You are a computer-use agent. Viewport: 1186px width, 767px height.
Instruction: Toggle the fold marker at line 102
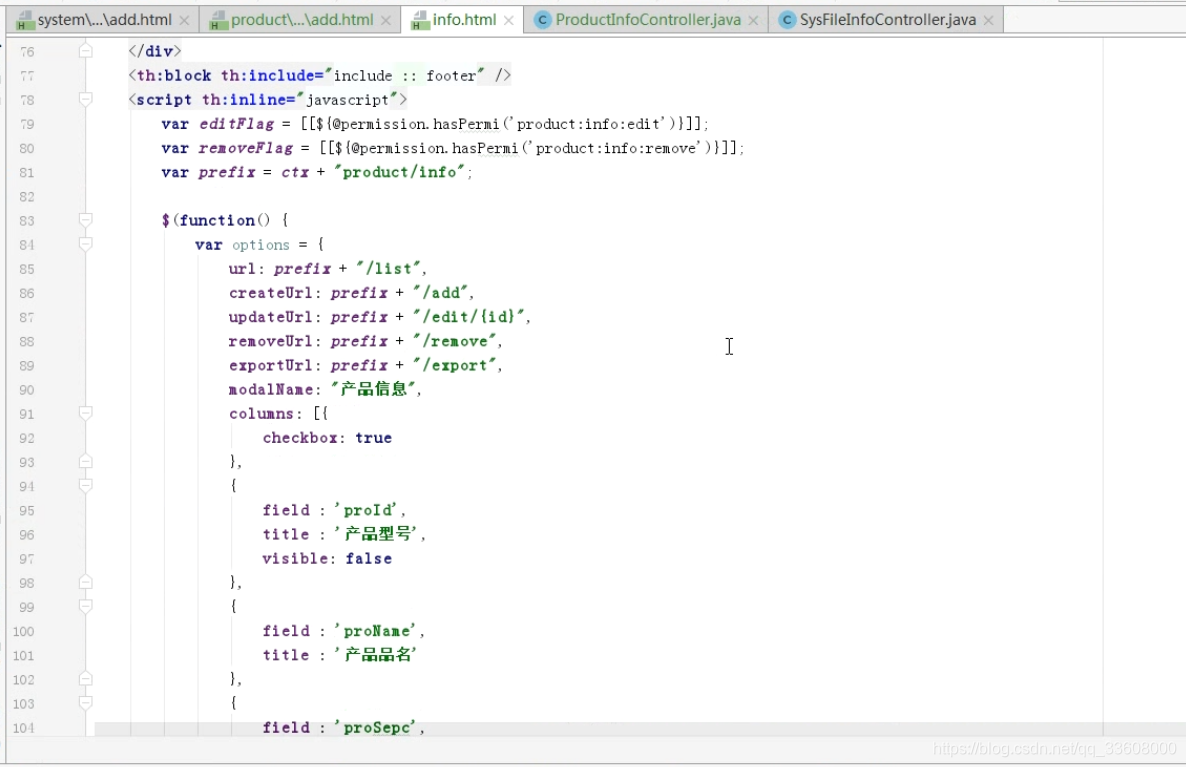tap(85, 679)
